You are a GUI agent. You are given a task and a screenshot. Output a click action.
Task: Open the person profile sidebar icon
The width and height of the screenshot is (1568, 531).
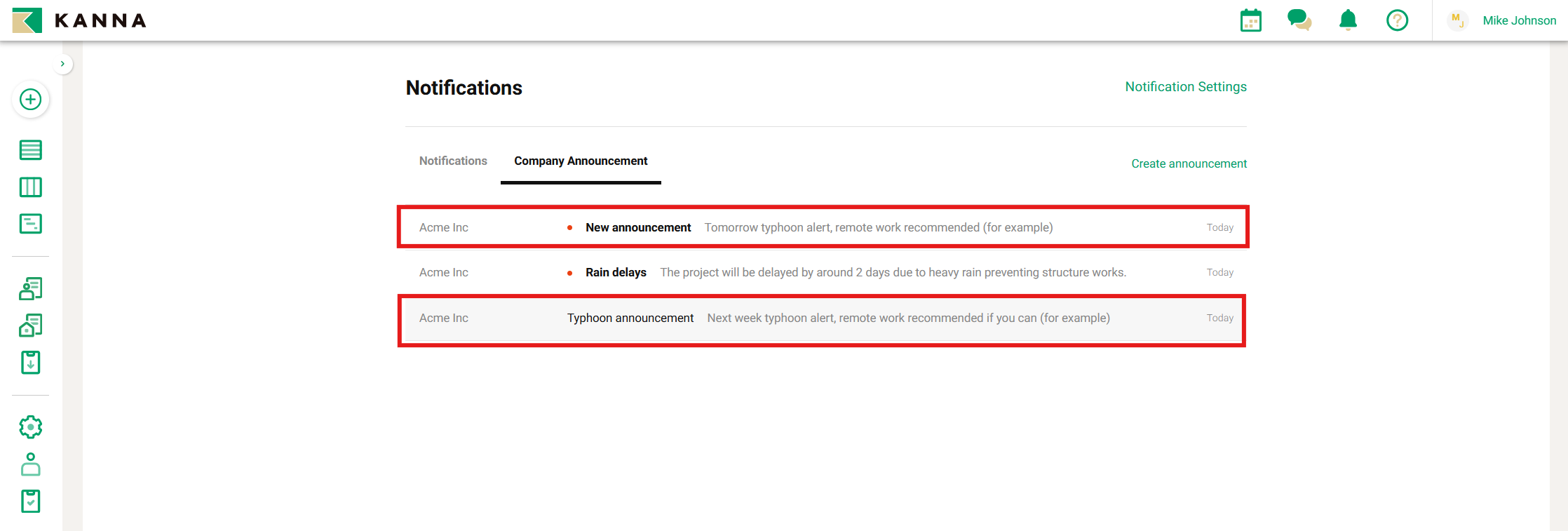tap(30, 464)
